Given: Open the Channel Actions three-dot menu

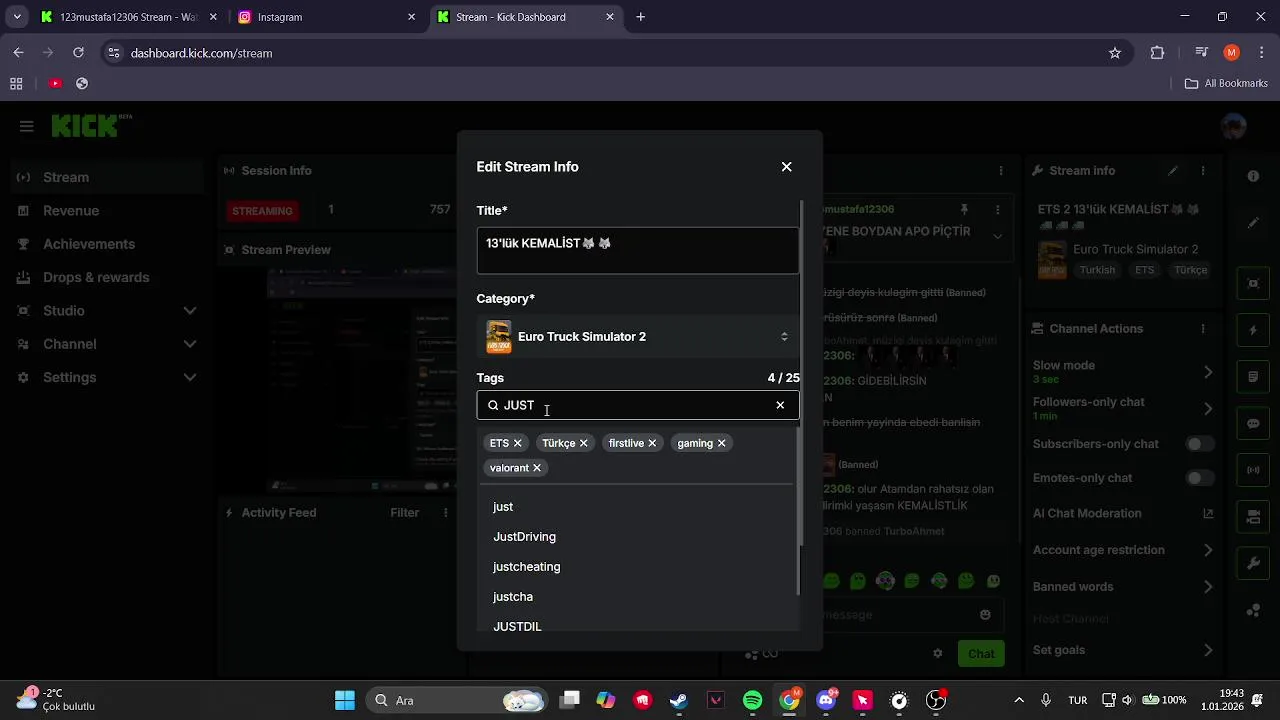Looking at the screenshot, I should click(x=1203, y=329).
